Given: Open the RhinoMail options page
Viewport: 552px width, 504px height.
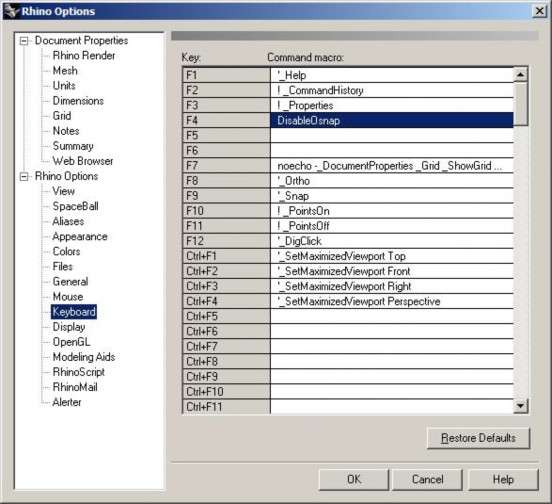Looking at the screenshot, I should tap(75, 387).
